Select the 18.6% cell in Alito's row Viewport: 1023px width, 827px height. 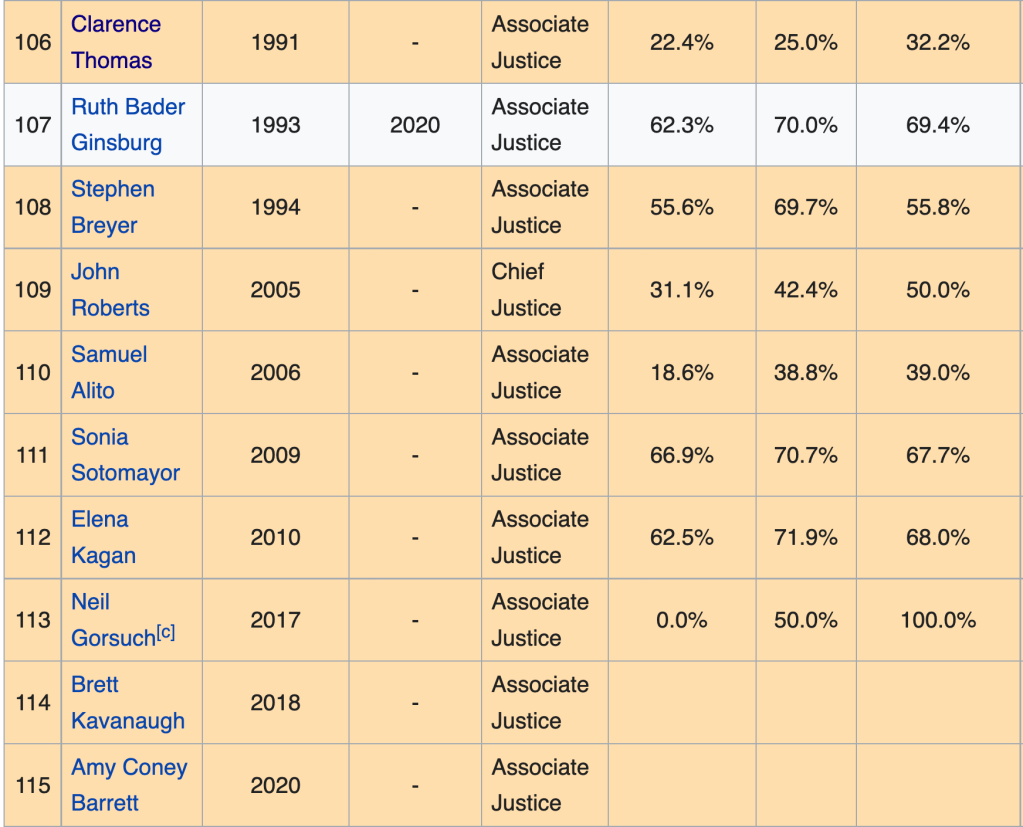pyautogui.click(x=681, y=373)
